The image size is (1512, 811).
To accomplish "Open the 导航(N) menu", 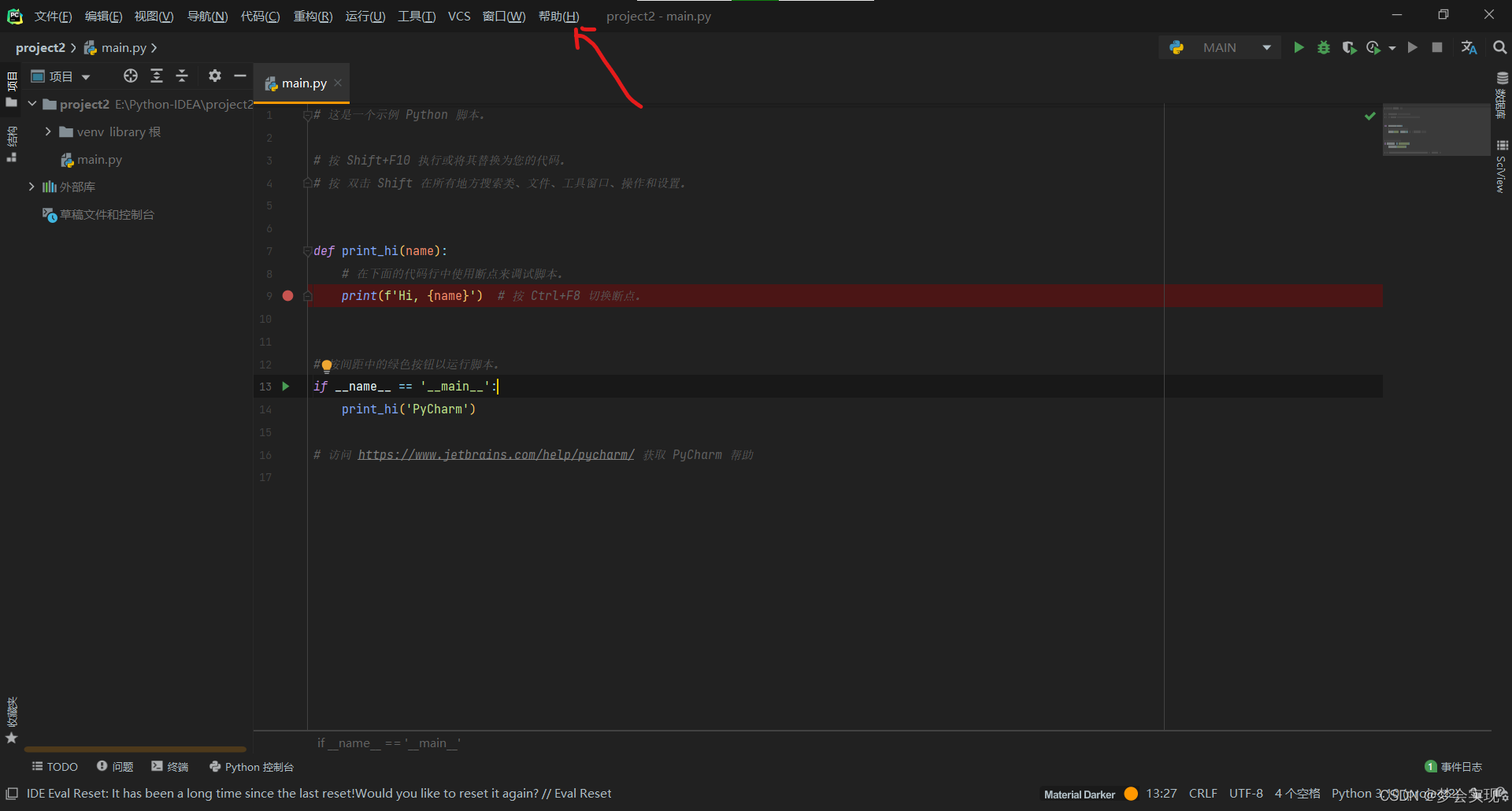I will pos(207,17).
